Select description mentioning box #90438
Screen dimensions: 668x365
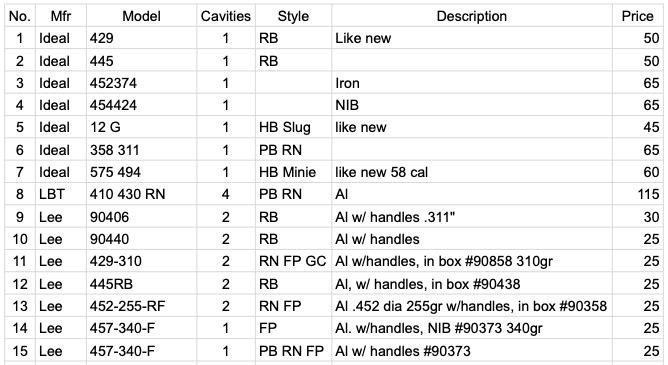point(472,284)
